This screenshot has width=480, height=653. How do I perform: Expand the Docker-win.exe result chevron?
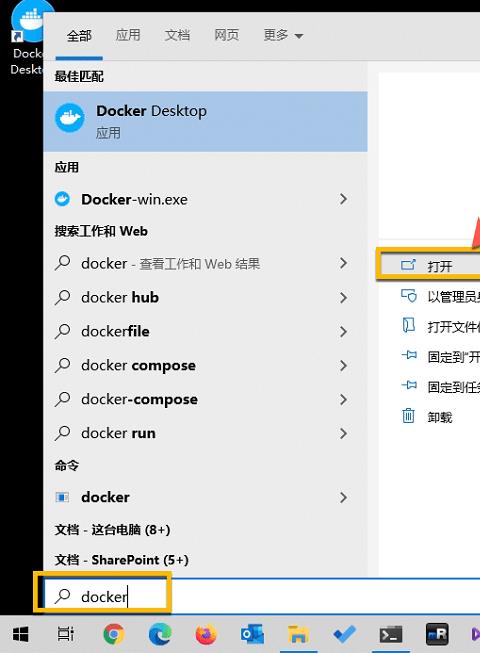click(343, 199)
